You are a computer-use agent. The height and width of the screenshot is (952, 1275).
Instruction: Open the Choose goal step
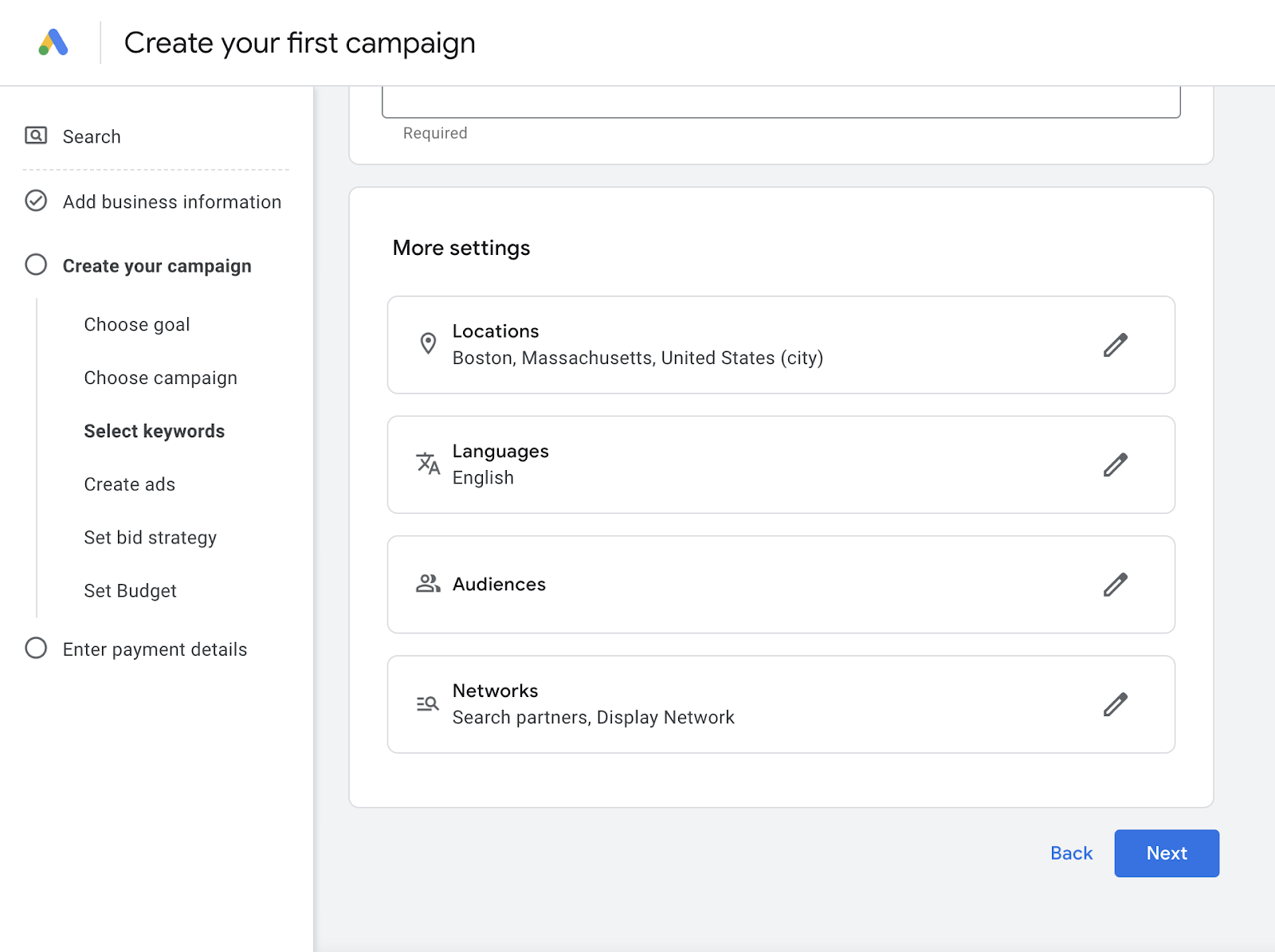pos(136,324)
